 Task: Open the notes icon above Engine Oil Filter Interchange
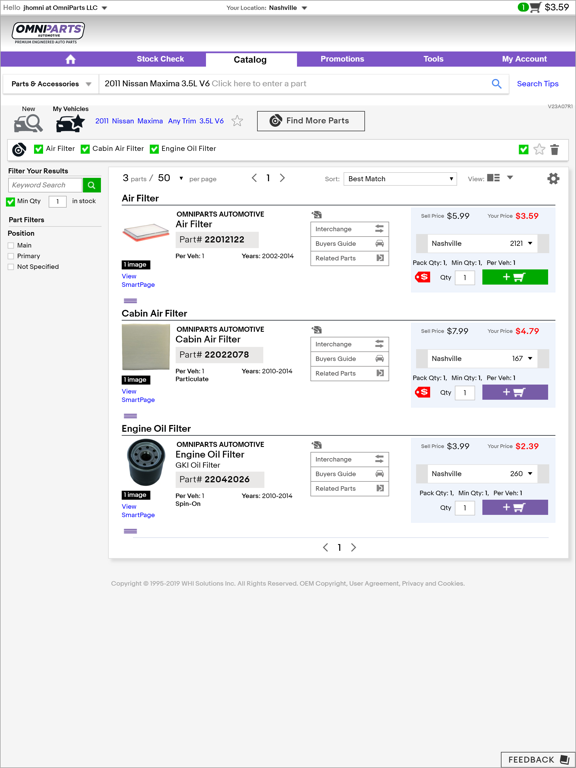(x=316, y=445)
